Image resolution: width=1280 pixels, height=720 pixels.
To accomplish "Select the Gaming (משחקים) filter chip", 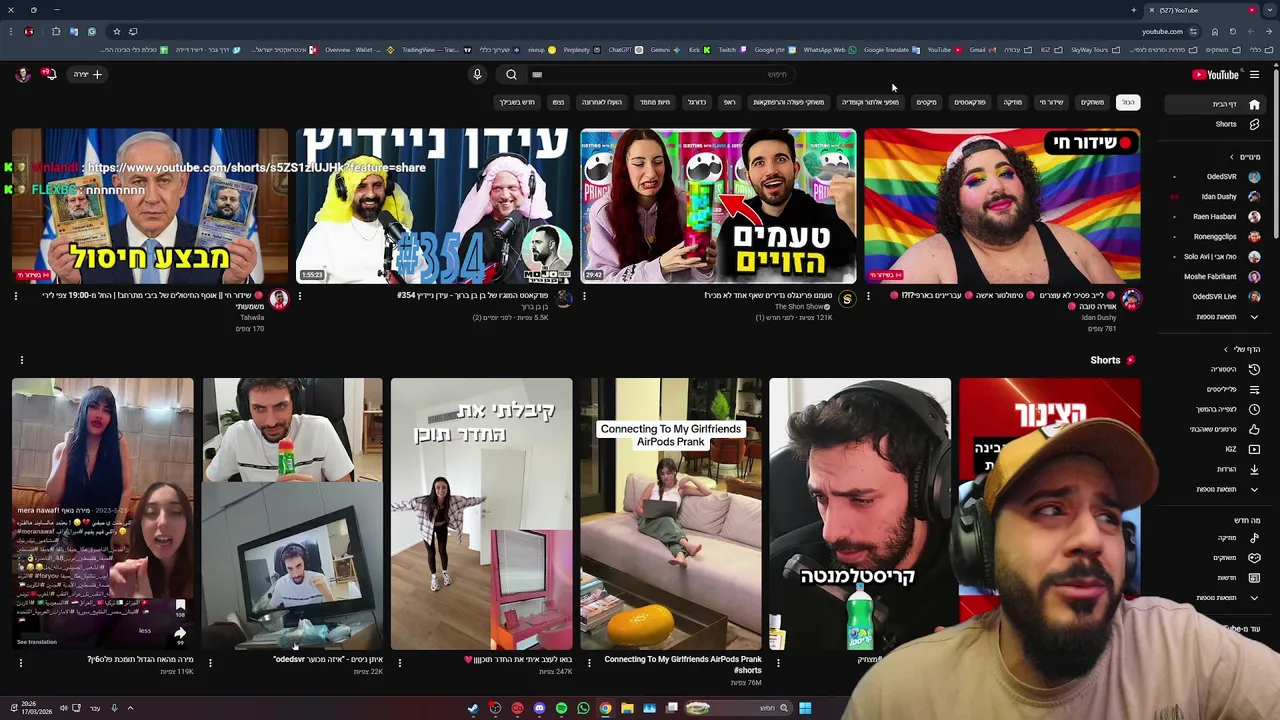I will pyautogui.click(x=1092, y=102).
